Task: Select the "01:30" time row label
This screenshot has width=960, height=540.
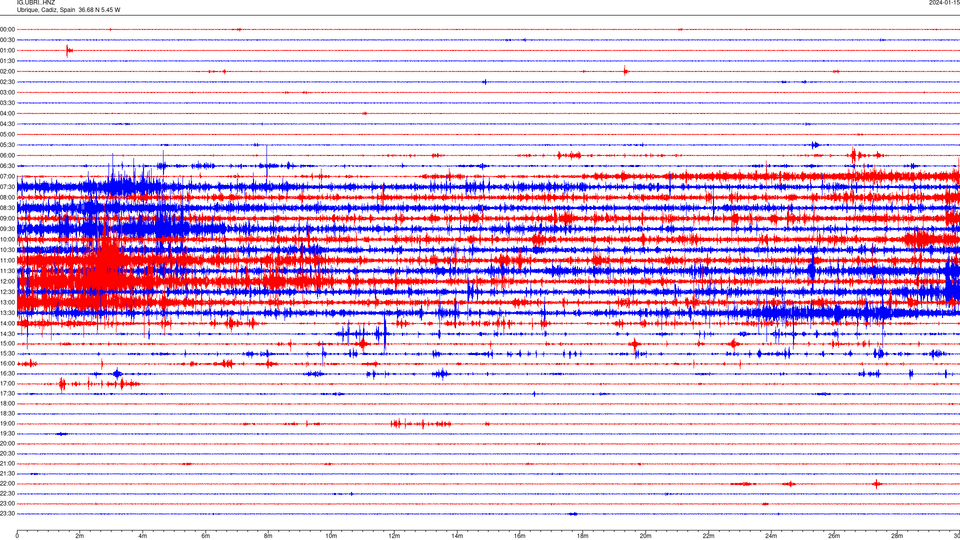Action: click(x=7, y=61)
